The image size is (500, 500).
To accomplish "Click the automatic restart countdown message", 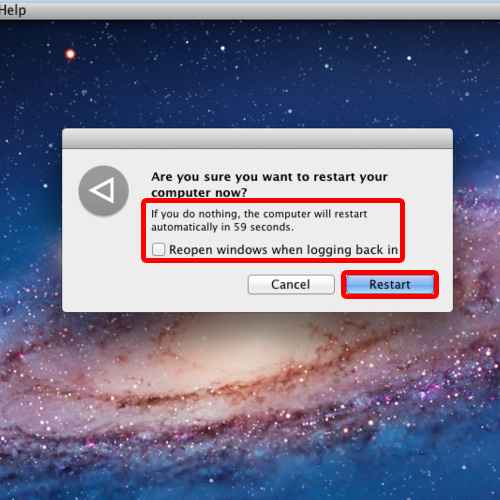I will (x=259, y=220).
